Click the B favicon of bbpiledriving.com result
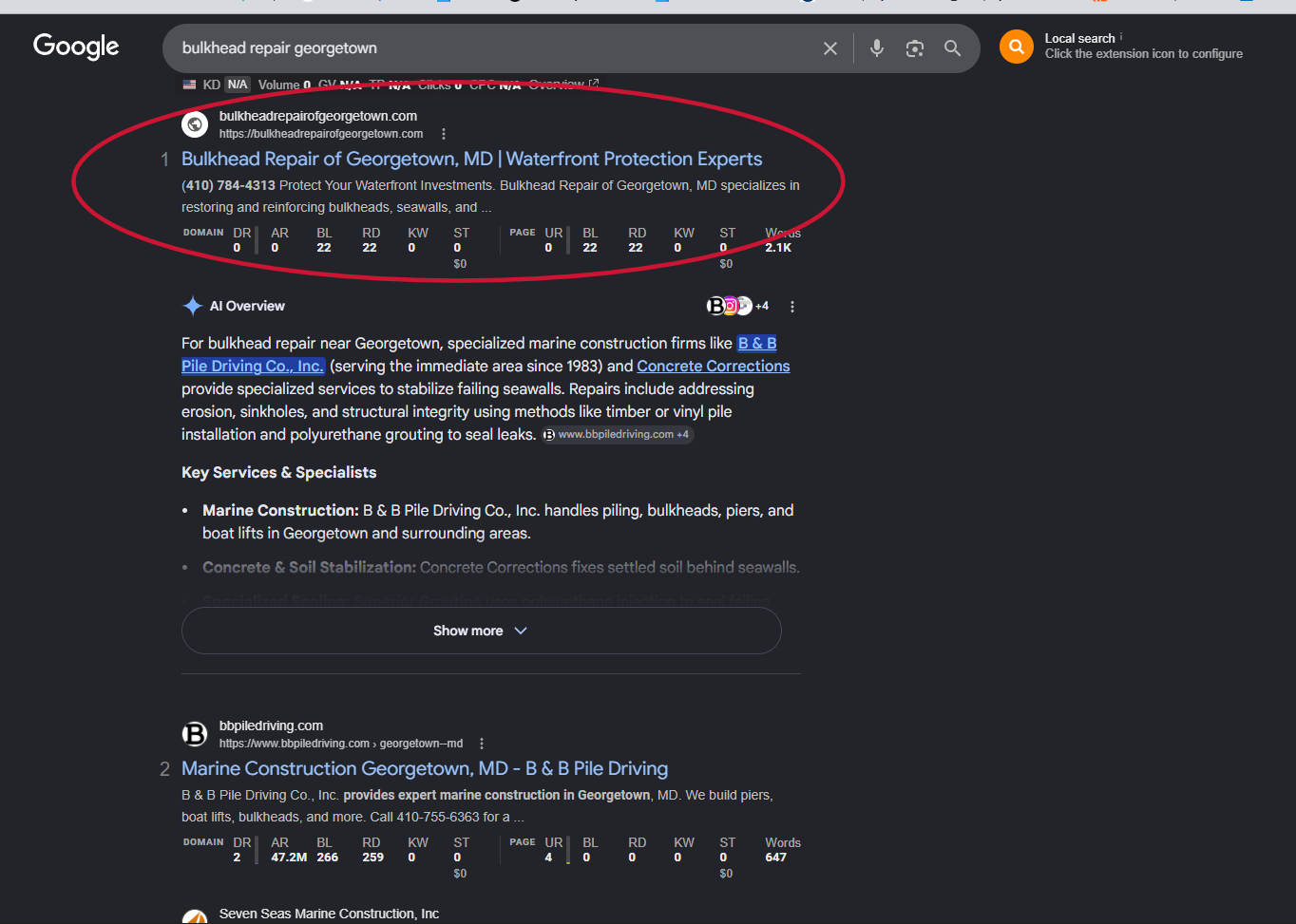Viewport: 1296px width, 924px height. click(195, 733)
